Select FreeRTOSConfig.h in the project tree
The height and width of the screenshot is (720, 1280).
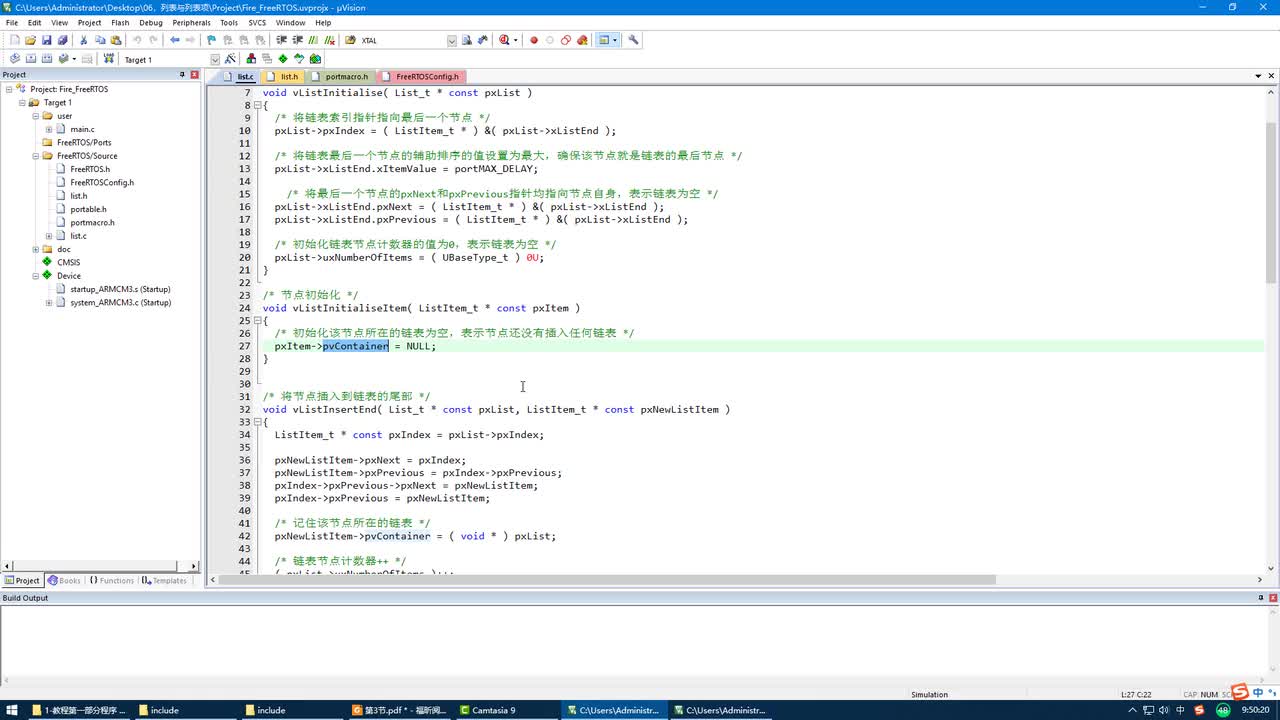pyautogui.click(x=102, y=182)
